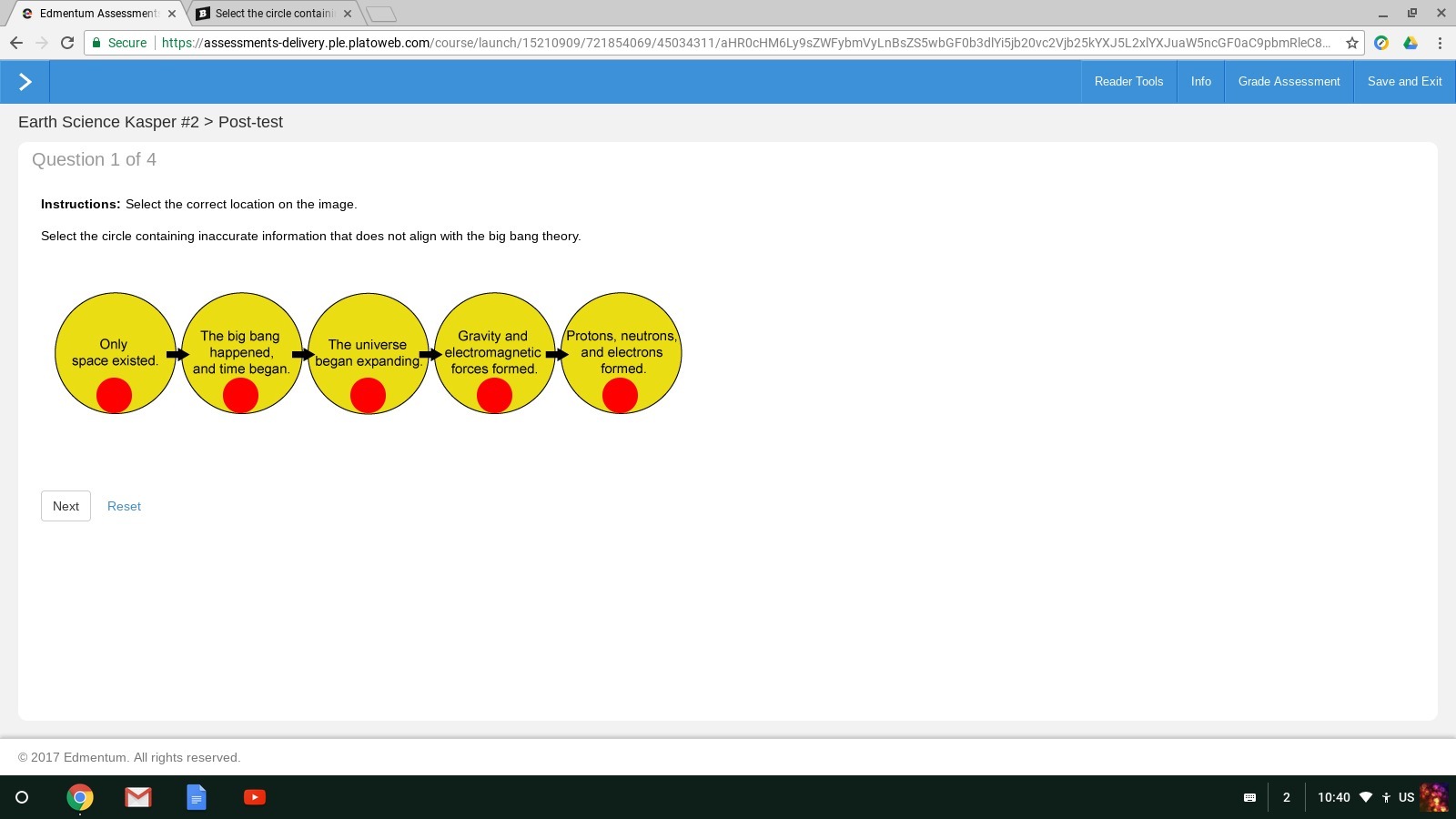Reload the page with the refresh icon
The height and width of the screenshot is (819, 1456).
pos(66,43)
